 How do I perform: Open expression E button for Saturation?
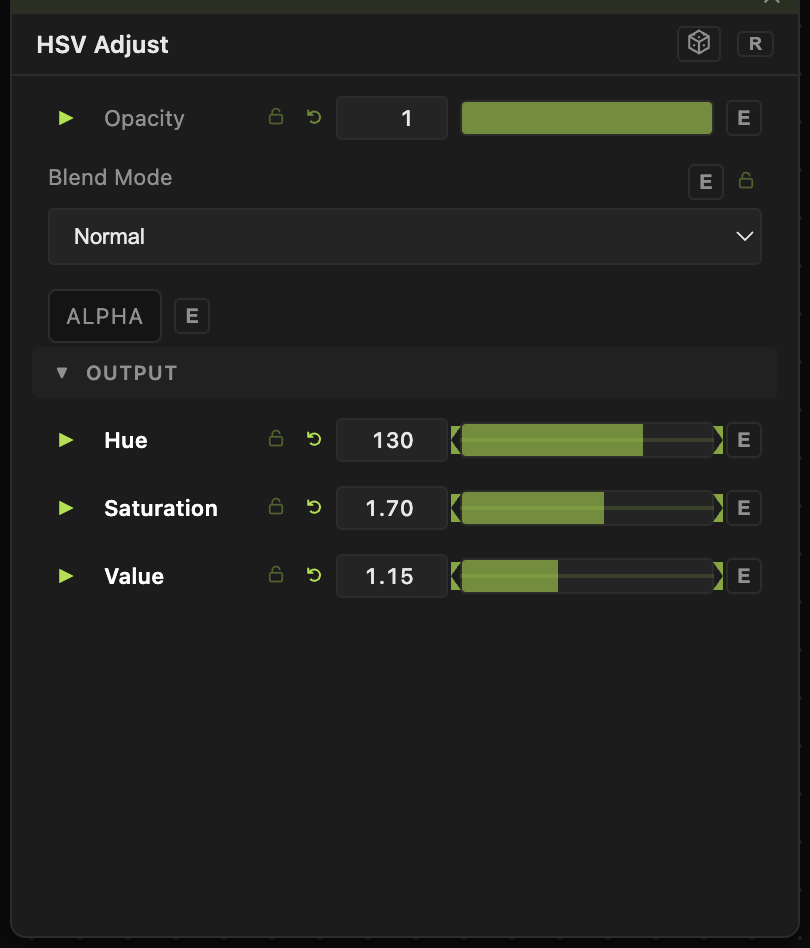[744, 508]
